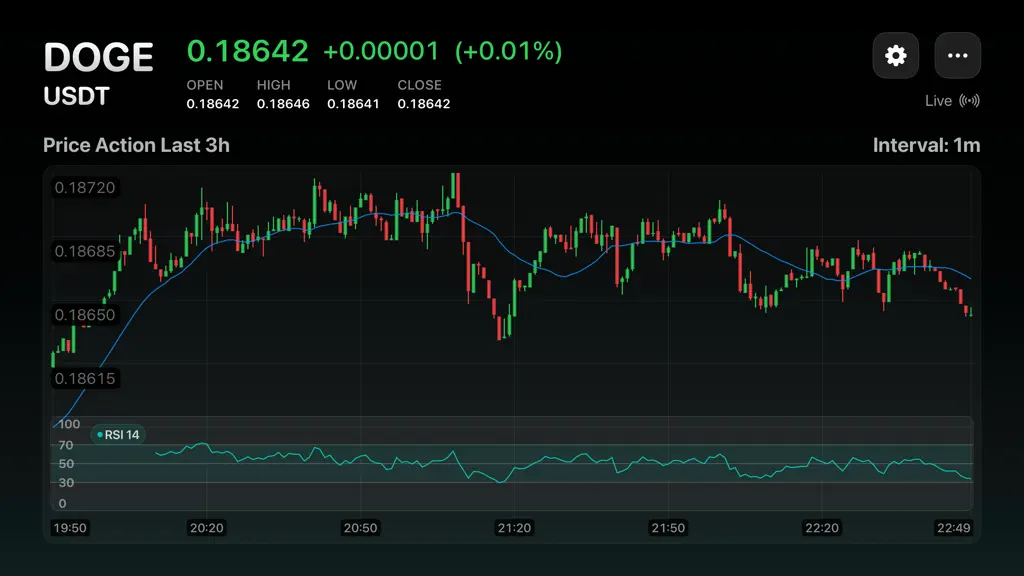Click the OPEN label
1024x576 pixels.
coord(205,85)
